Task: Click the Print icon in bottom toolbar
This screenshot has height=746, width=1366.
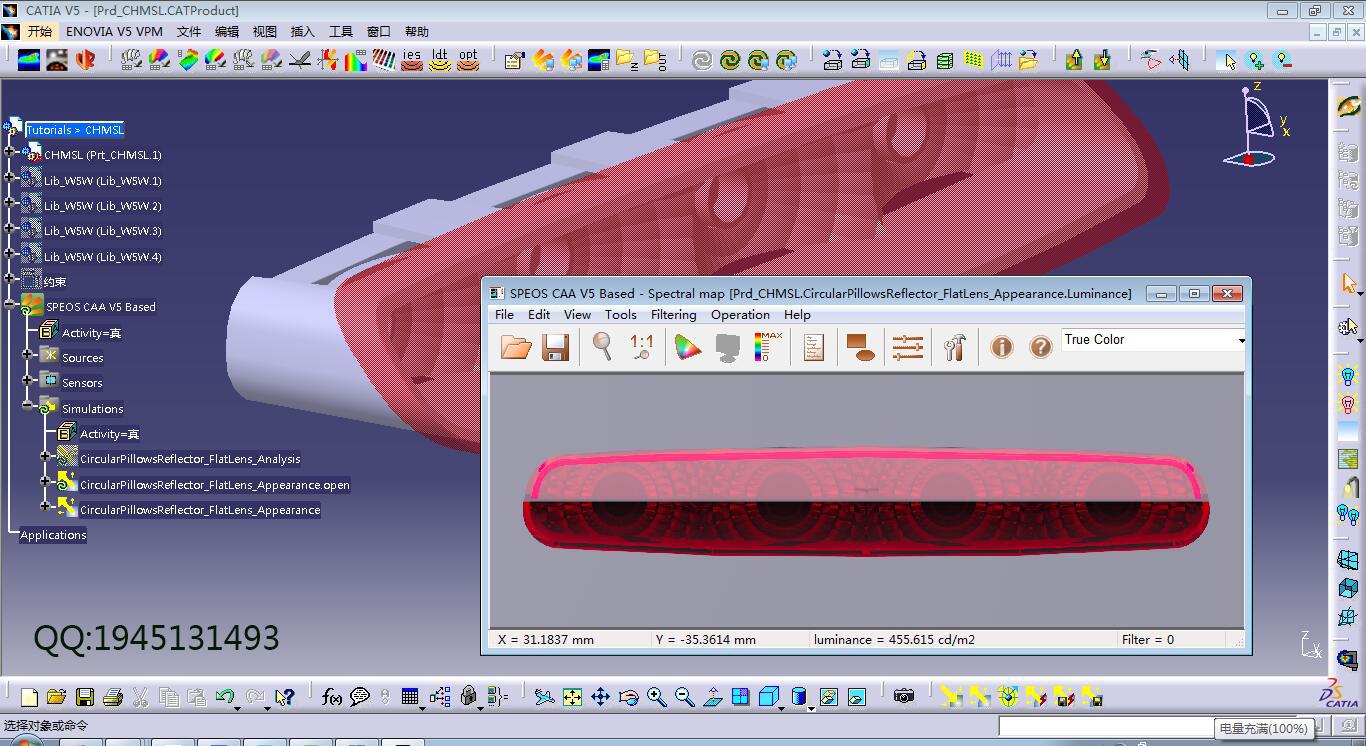Action: click(x=113, y=697)
